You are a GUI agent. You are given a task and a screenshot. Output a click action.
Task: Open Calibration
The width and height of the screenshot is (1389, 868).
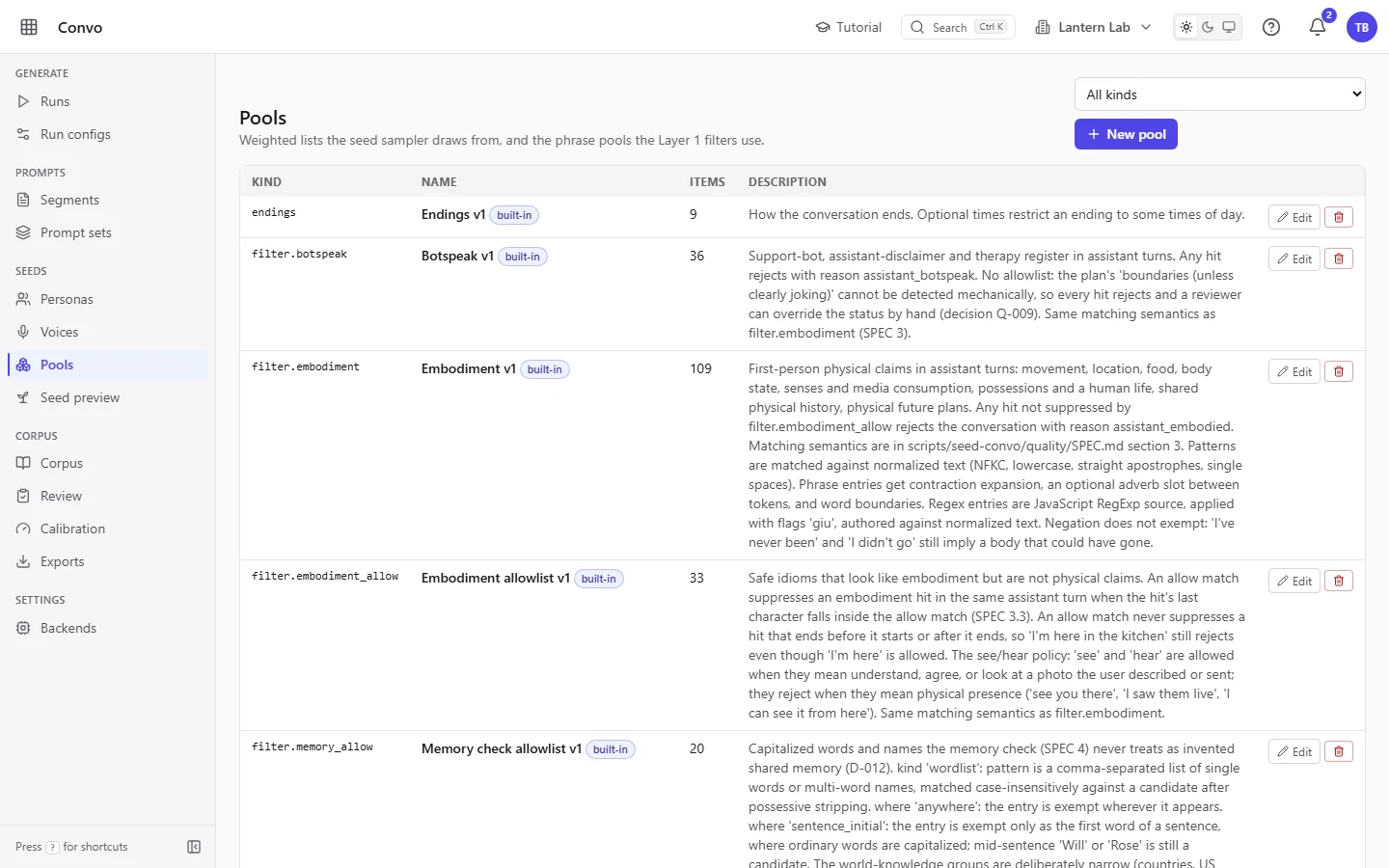point(108,529)
